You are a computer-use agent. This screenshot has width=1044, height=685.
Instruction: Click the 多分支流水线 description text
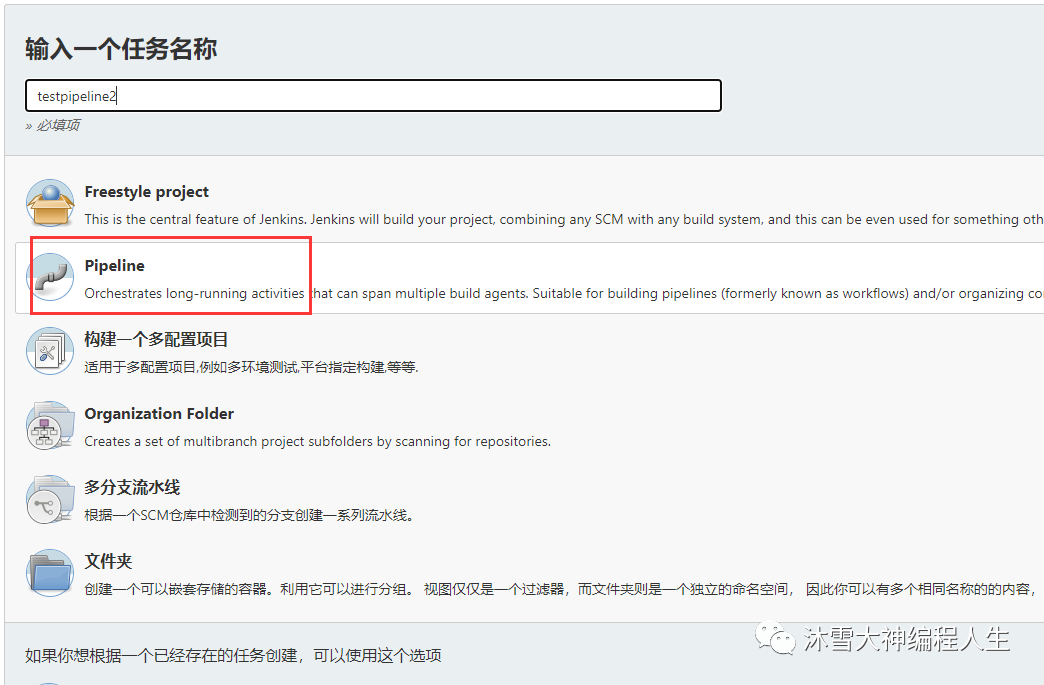[249, 515]
